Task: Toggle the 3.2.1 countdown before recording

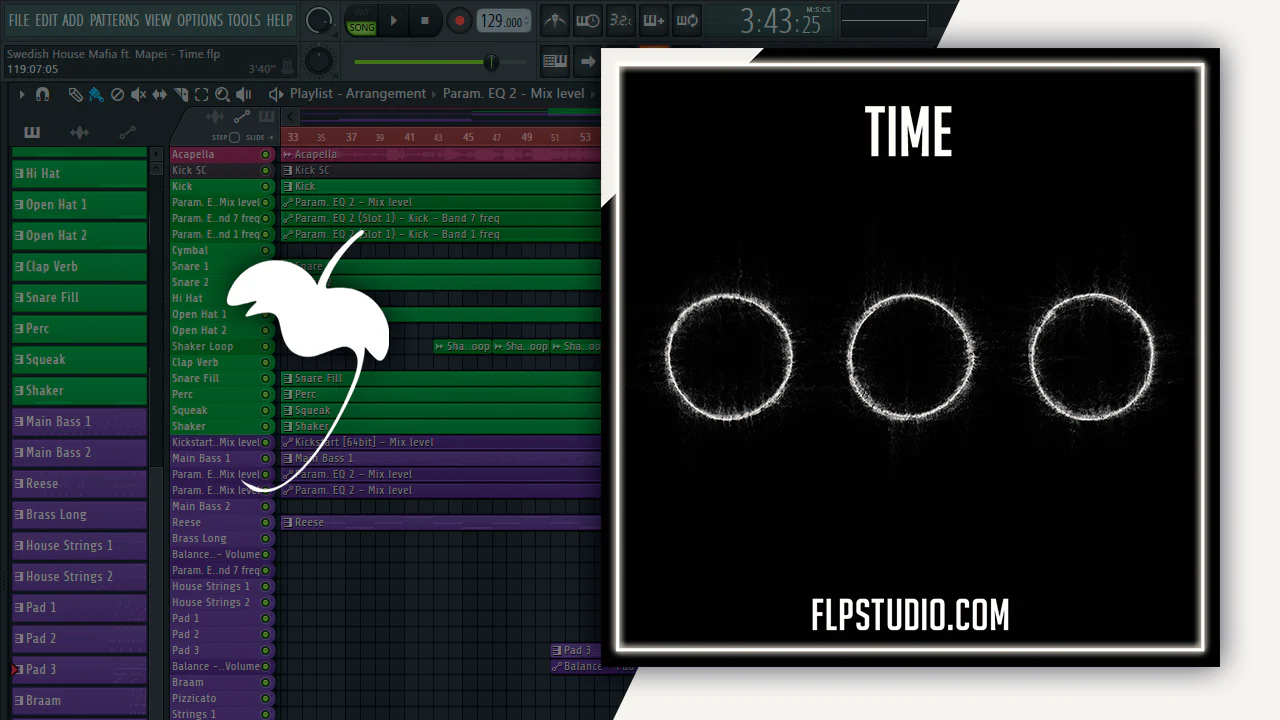Action: tap(620, 20)
